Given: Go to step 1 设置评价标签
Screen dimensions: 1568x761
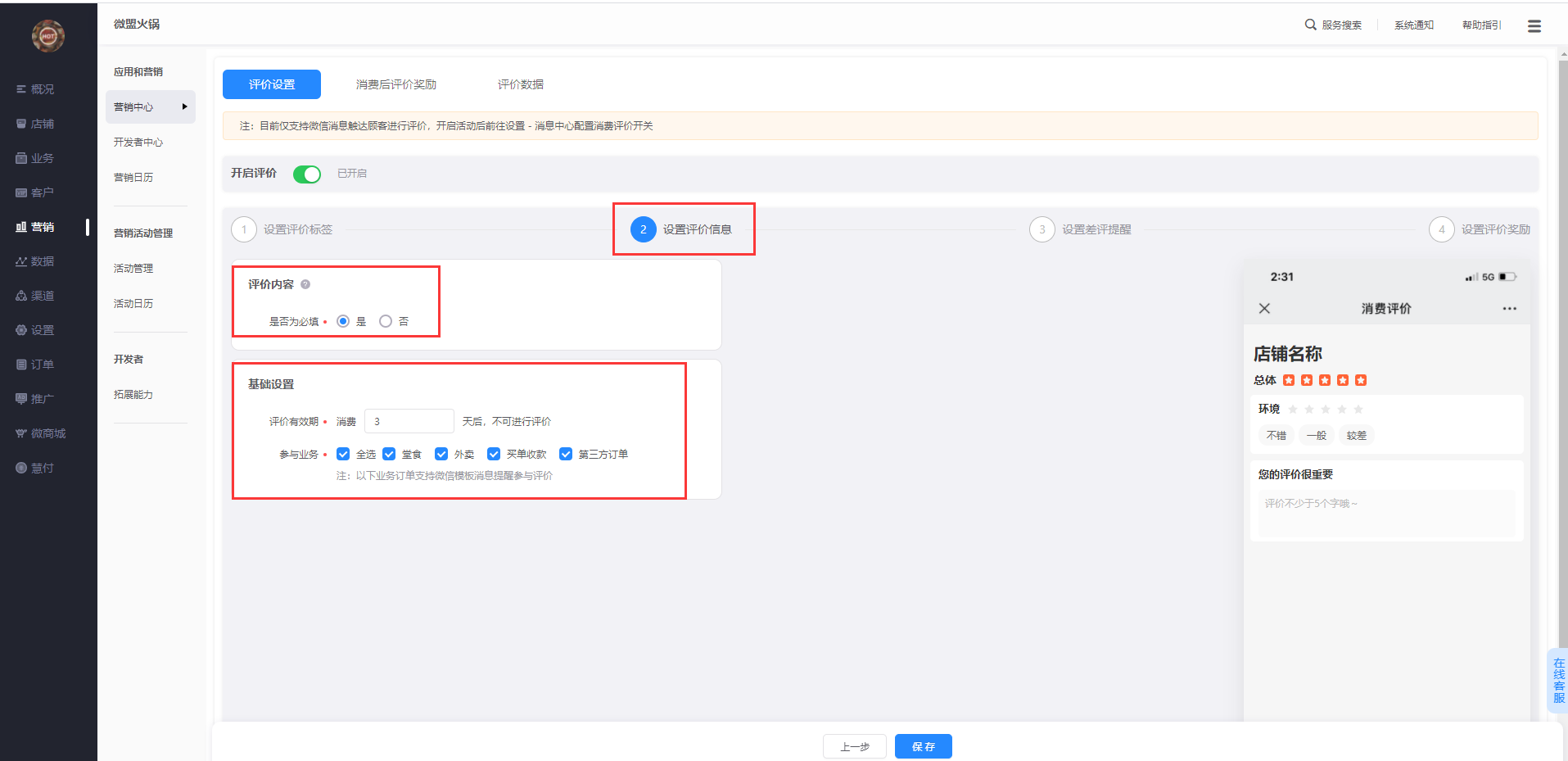Looking at the screenshot, I should click(x=282, y=229).
